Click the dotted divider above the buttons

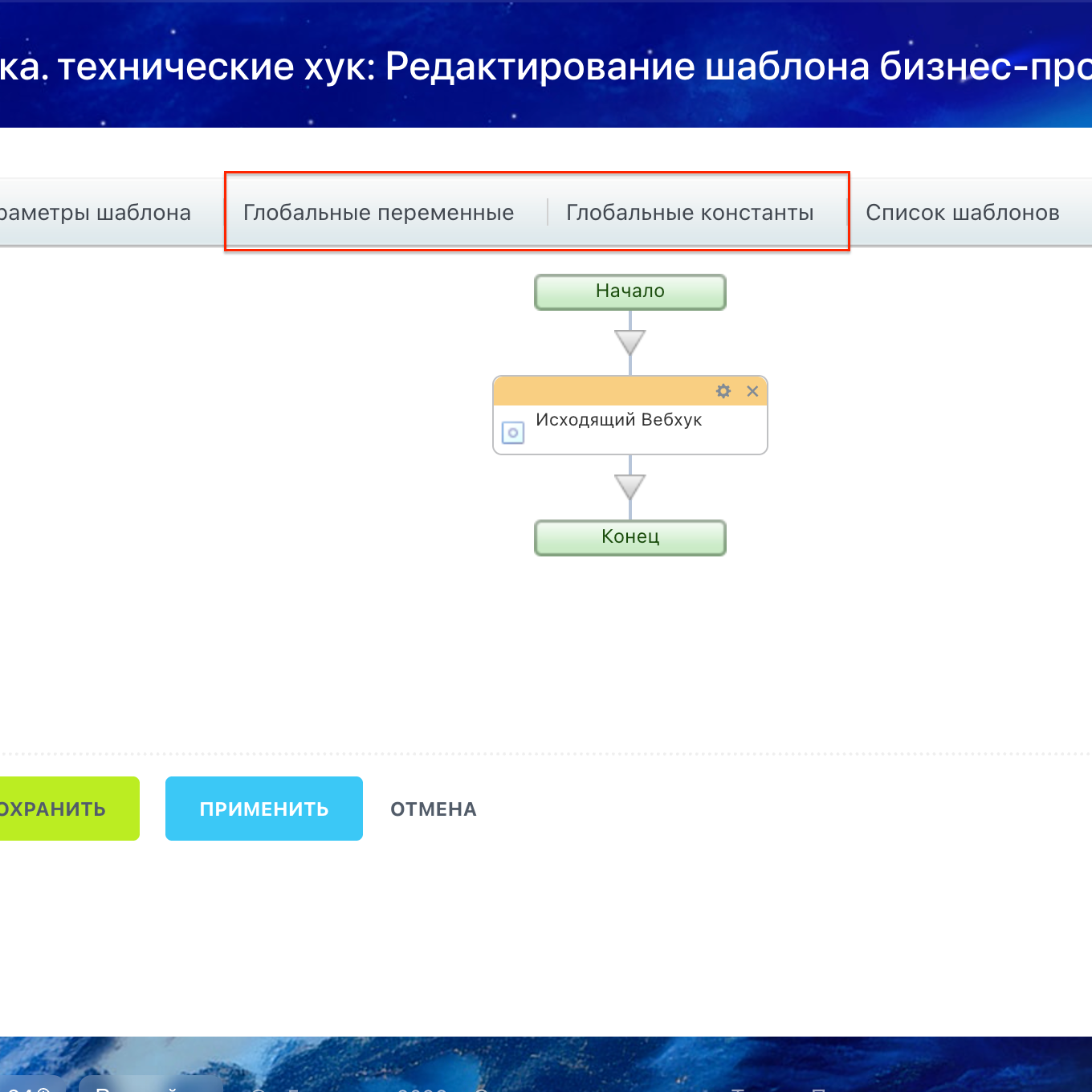(x=546, y=753)
